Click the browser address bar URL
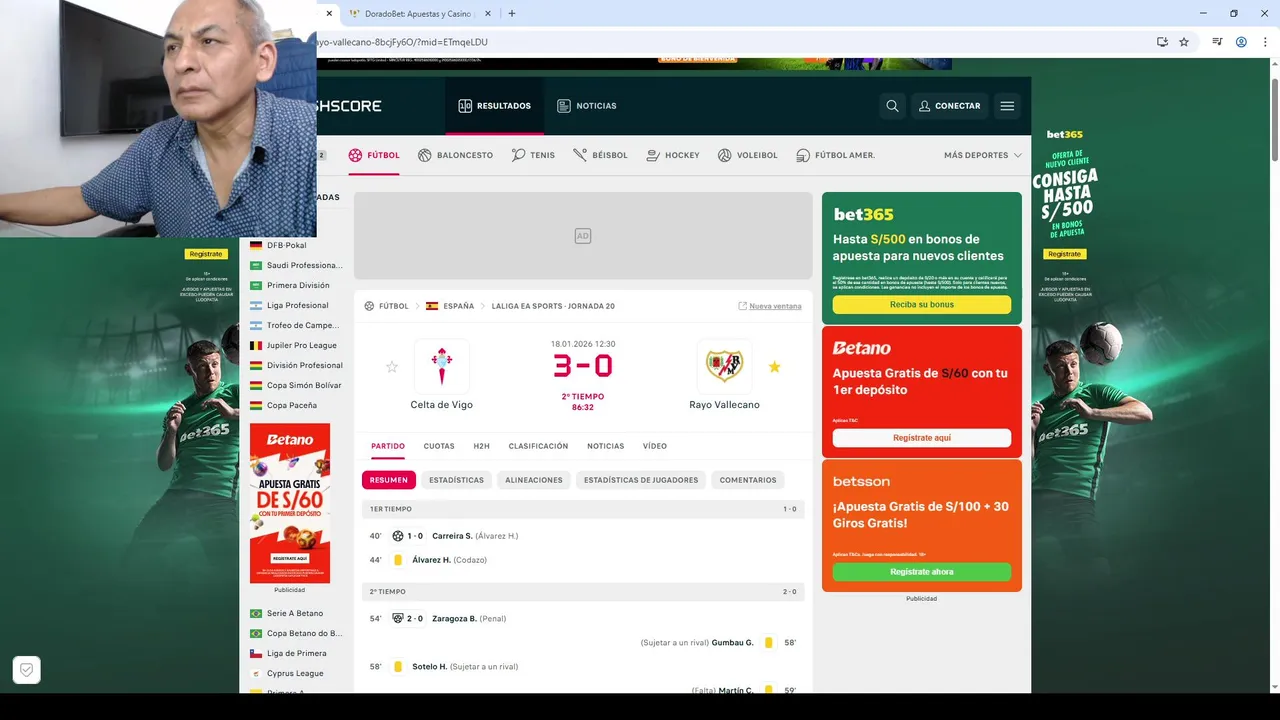1280x720 pixels. pos(400,42)
